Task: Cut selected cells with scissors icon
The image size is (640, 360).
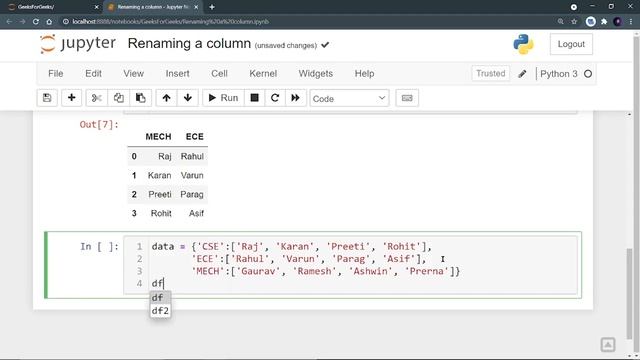Action: click(x=97, y=98)
